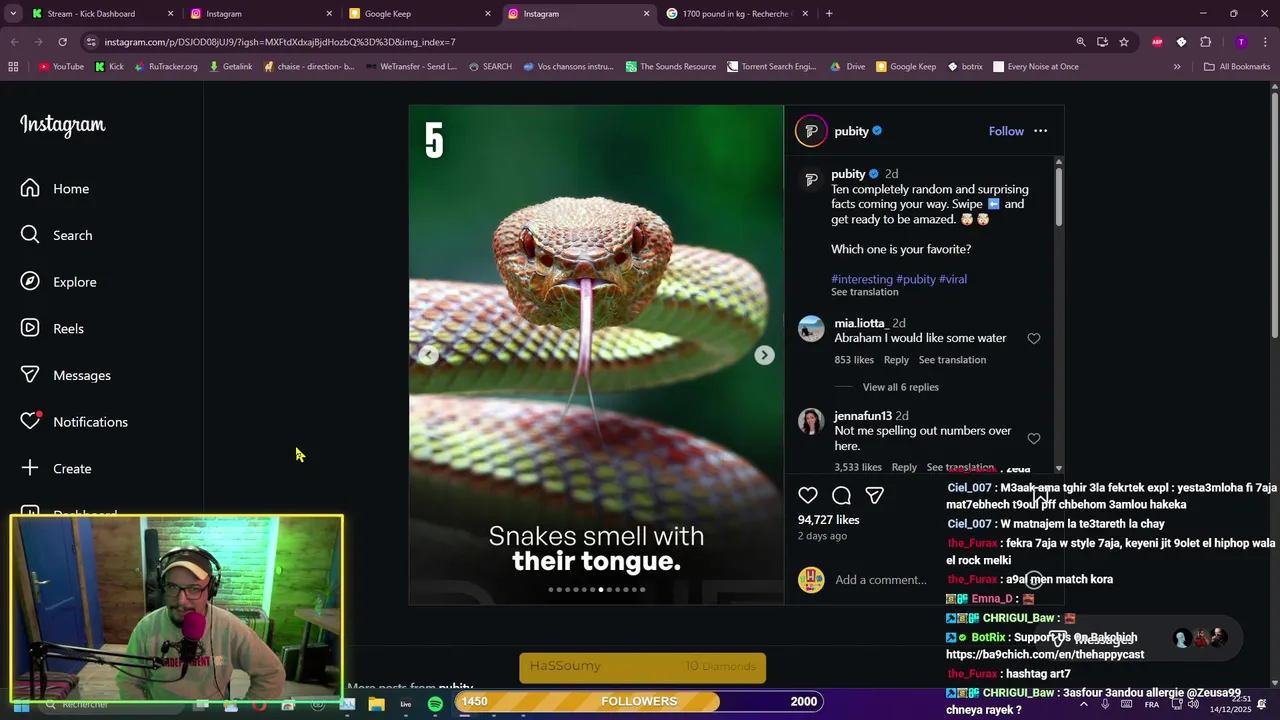Image resolution: width=1280 pixels, height=720 pixels.
Task: Open pubity profile avatar in header
Action: [811, 131]
